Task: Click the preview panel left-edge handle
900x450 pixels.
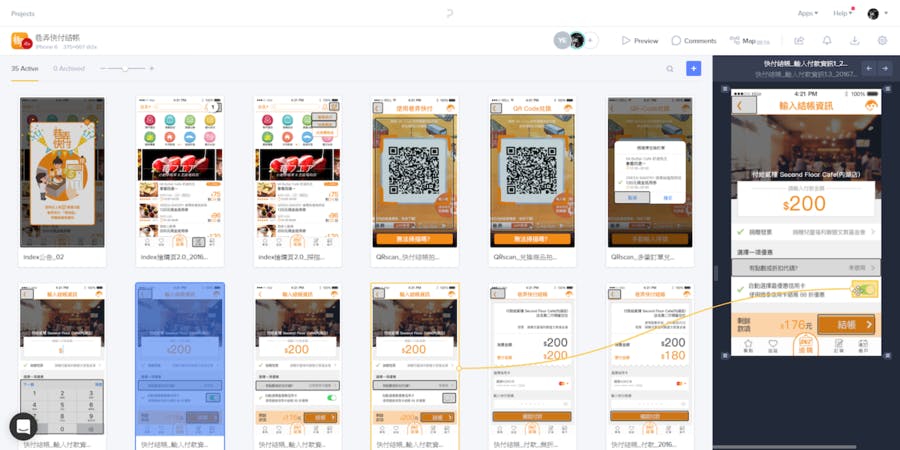Action: click(x=715, y=273)
